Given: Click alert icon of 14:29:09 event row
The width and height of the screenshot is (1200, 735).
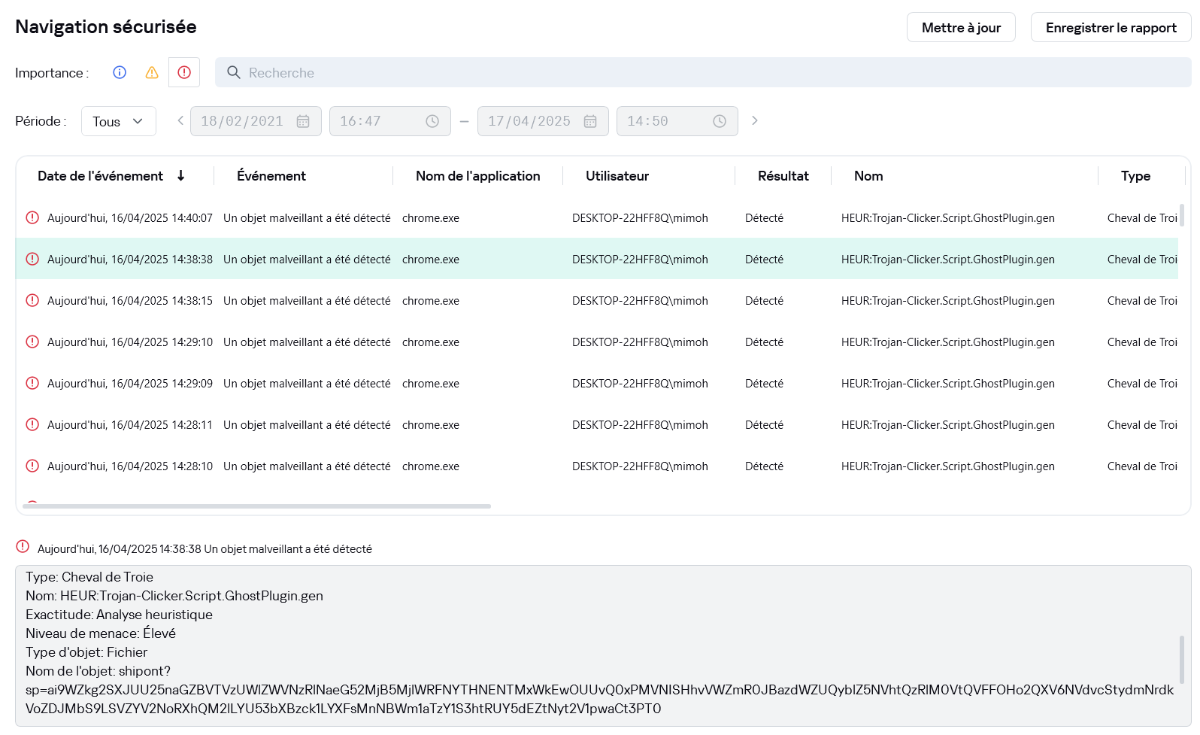Looking at the screenshot, I should coord(32,383).
